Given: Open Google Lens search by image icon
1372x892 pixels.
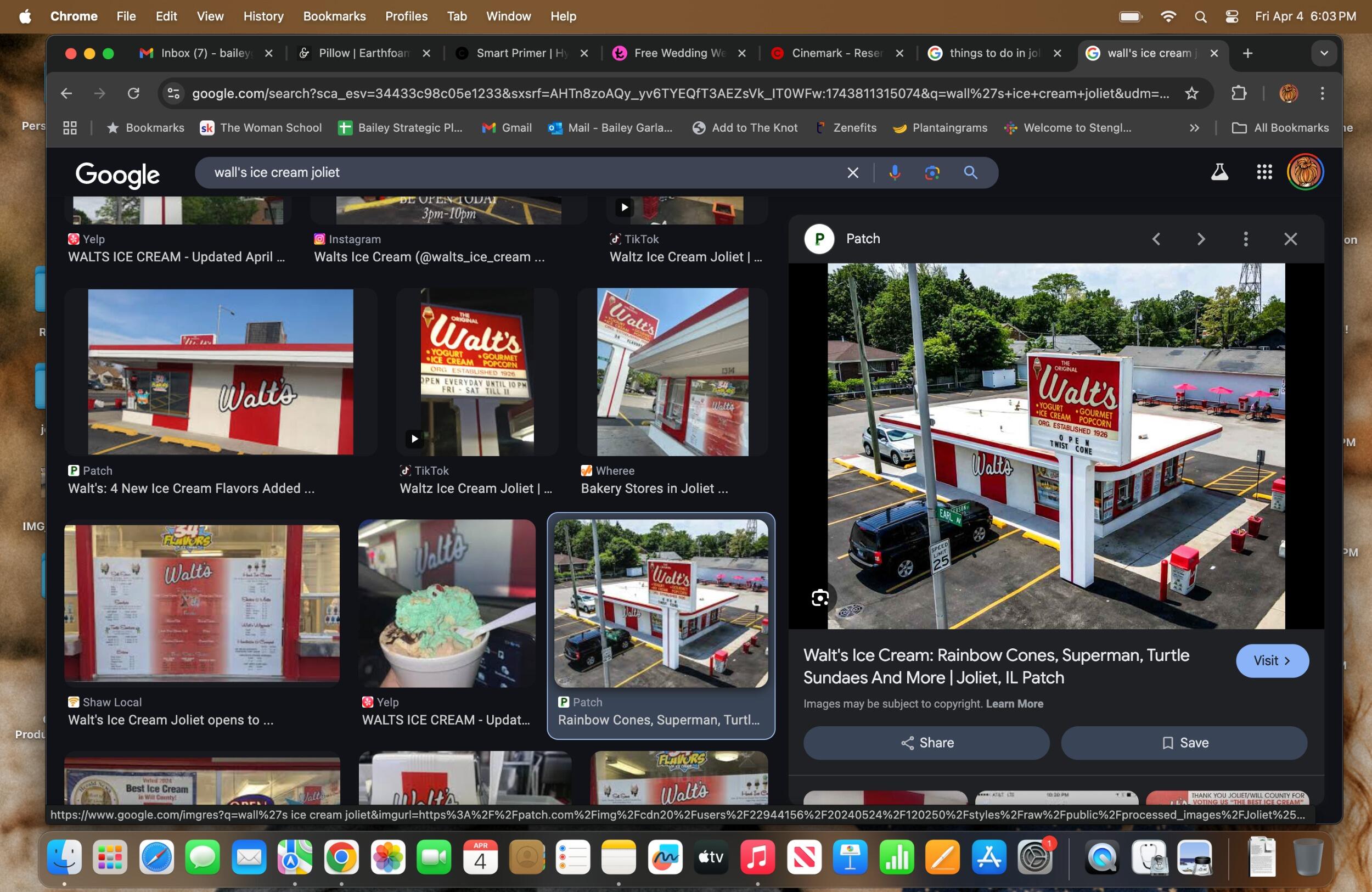Looking at the screenshot, I should (x=932, y=172).
